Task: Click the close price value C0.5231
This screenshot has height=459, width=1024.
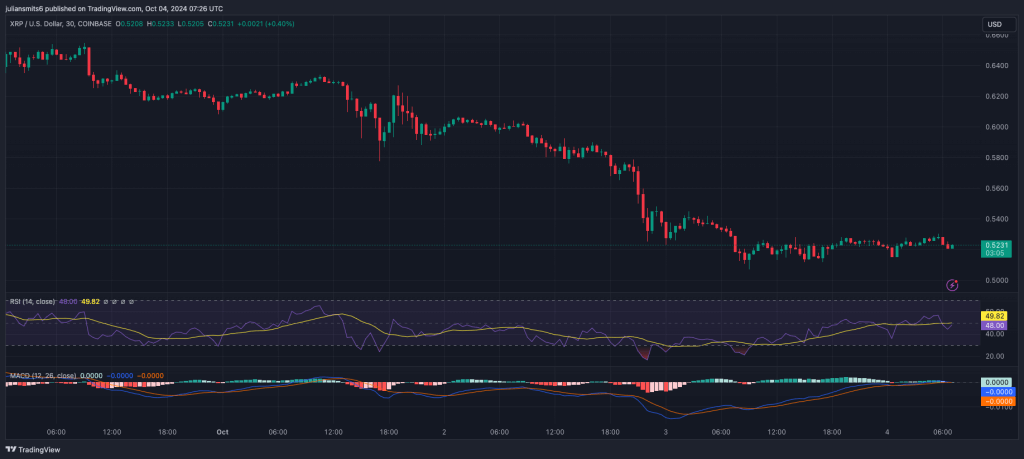Action: [219, 24]
